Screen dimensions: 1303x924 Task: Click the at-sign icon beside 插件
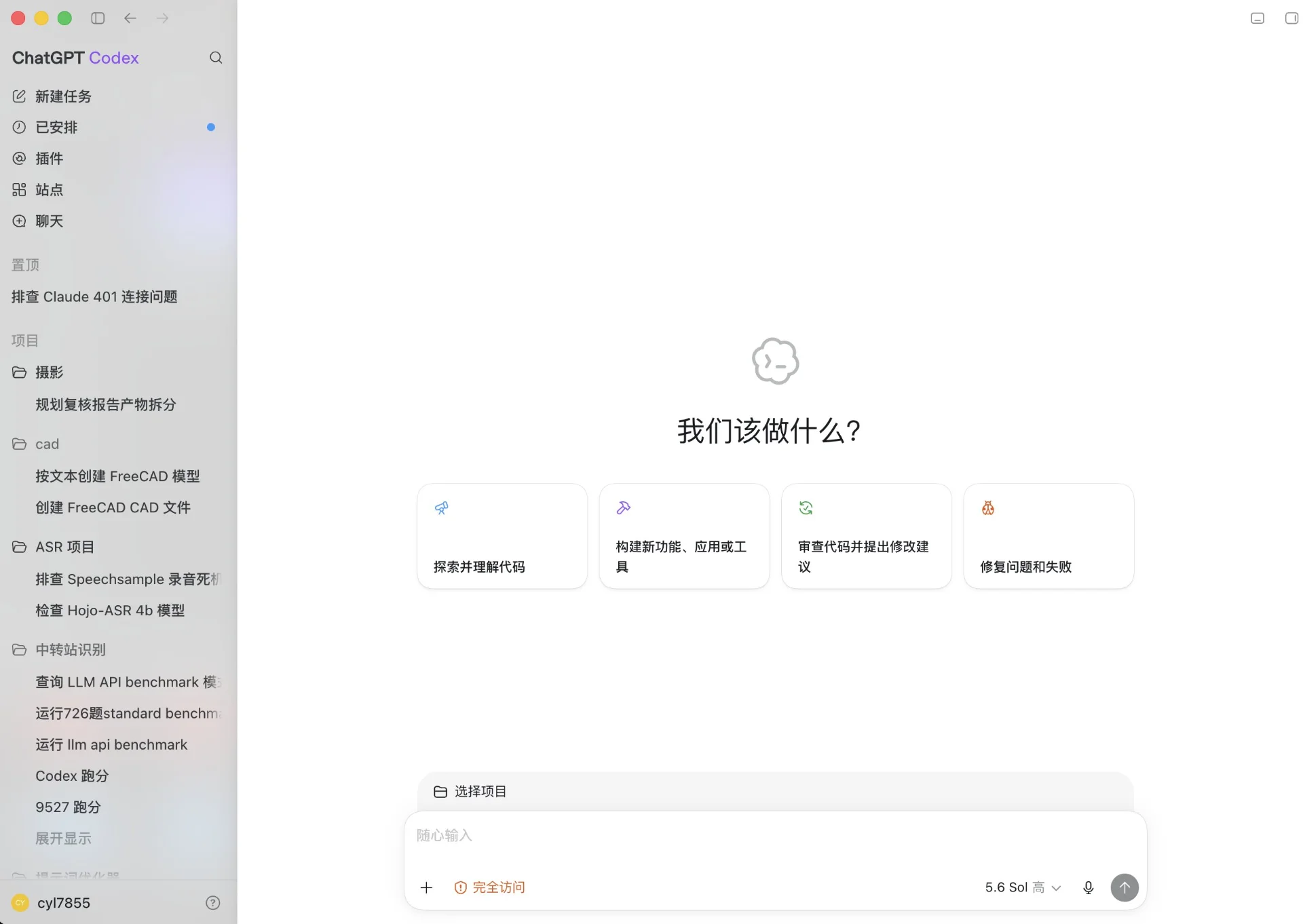[19, 158]
